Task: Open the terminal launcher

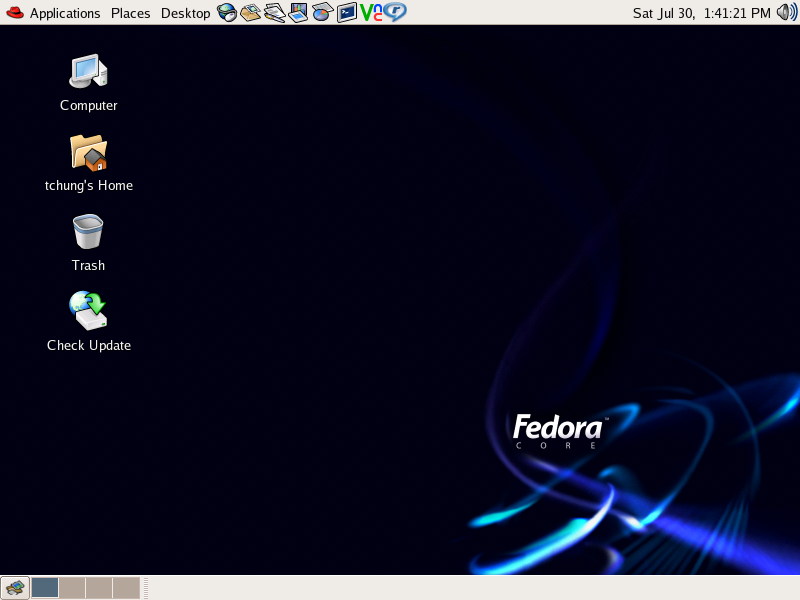Action: (346, 12)
